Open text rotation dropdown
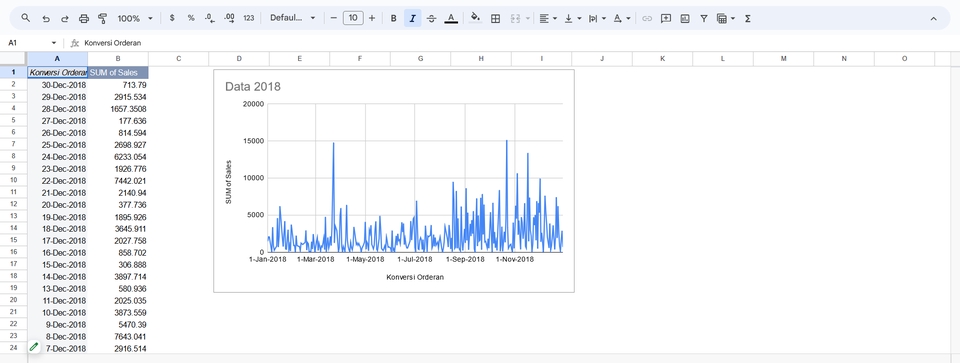Screen dimensions: 960x363 621,18
